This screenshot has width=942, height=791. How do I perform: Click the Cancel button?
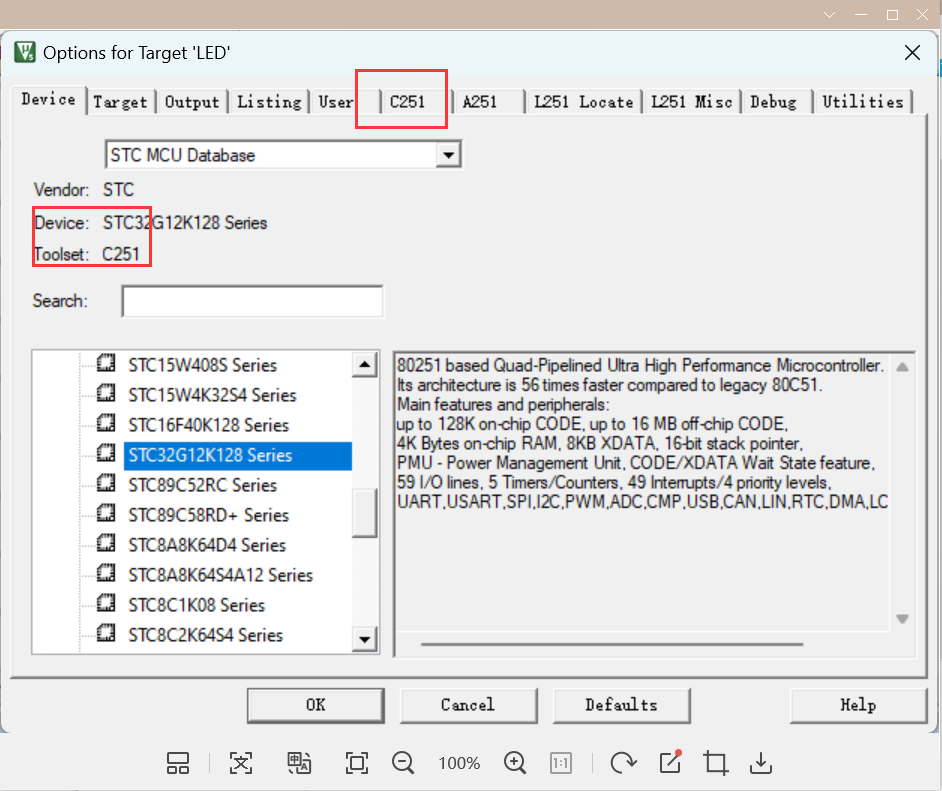(468, 705)
